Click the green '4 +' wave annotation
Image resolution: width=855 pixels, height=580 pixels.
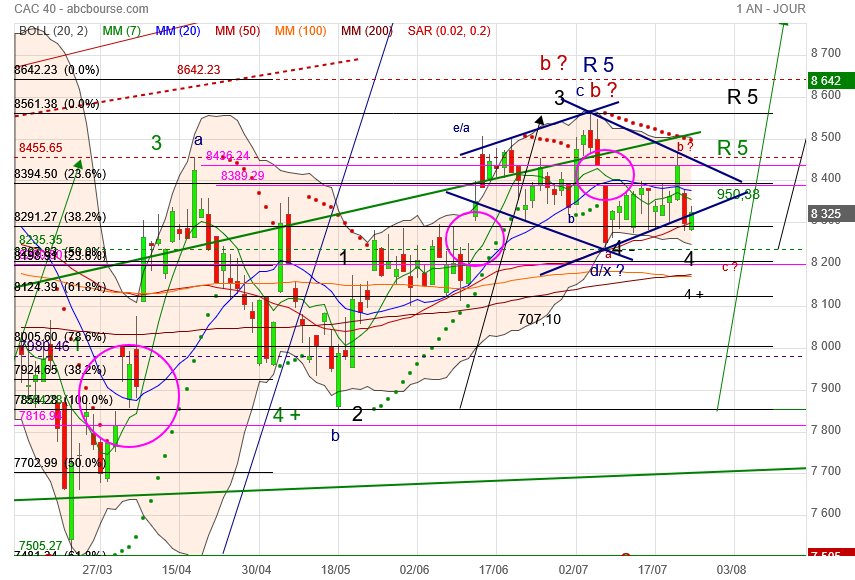point(286,415)
